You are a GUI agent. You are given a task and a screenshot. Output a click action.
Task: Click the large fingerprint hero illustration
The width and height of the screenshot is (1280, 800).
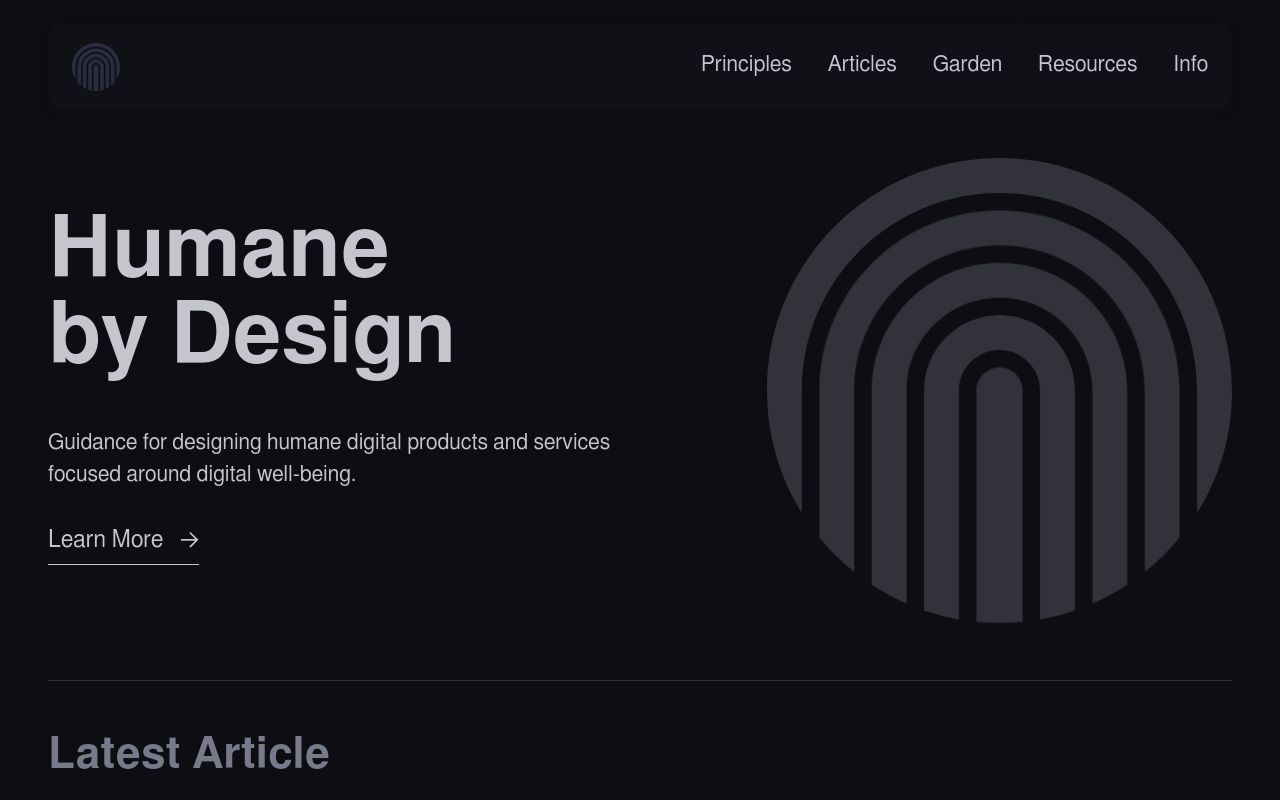click(998, 392)
